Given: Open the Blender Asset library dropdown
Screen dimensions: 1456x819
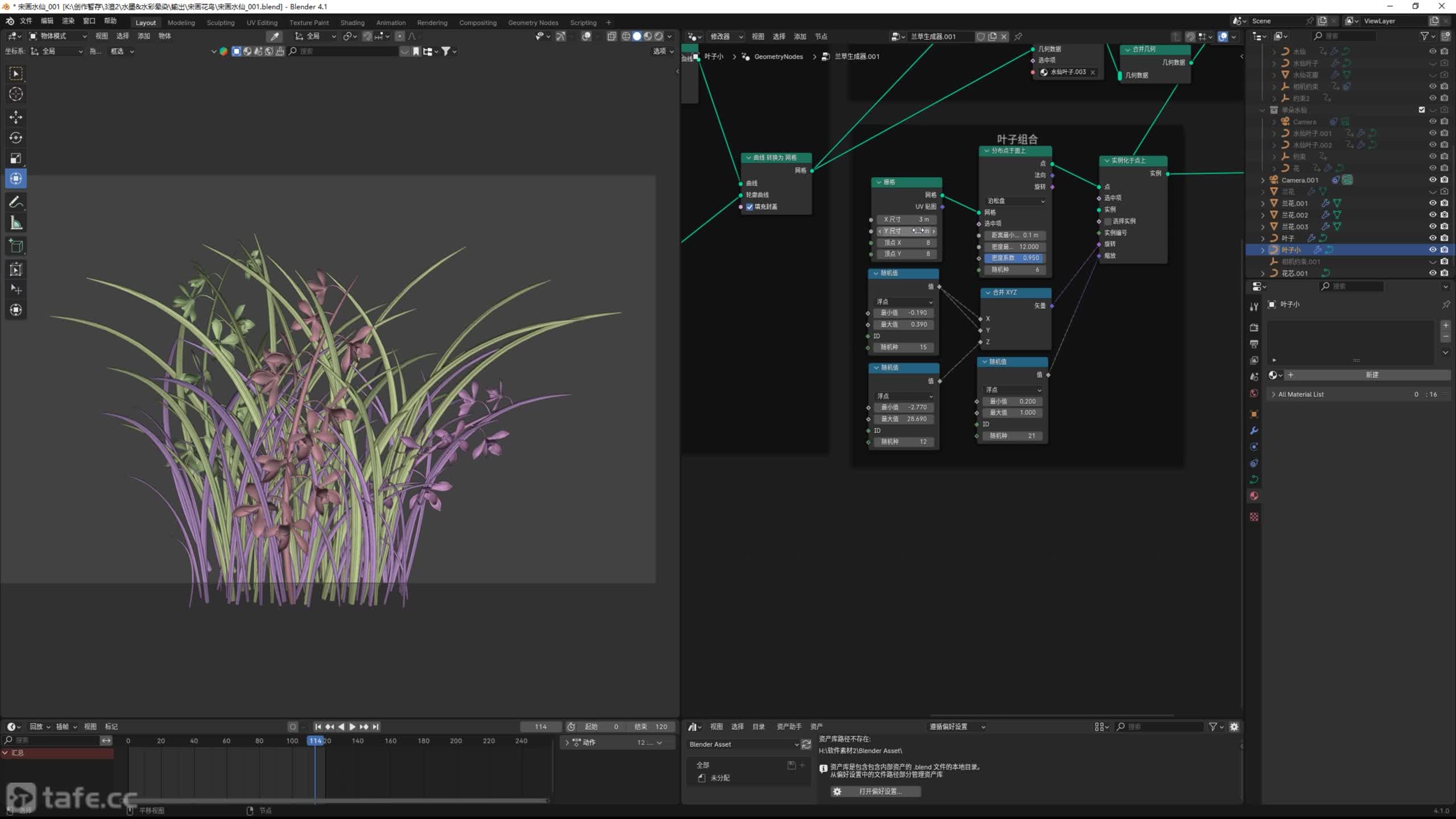Looking at the screenshot, I should pos(743,744).
